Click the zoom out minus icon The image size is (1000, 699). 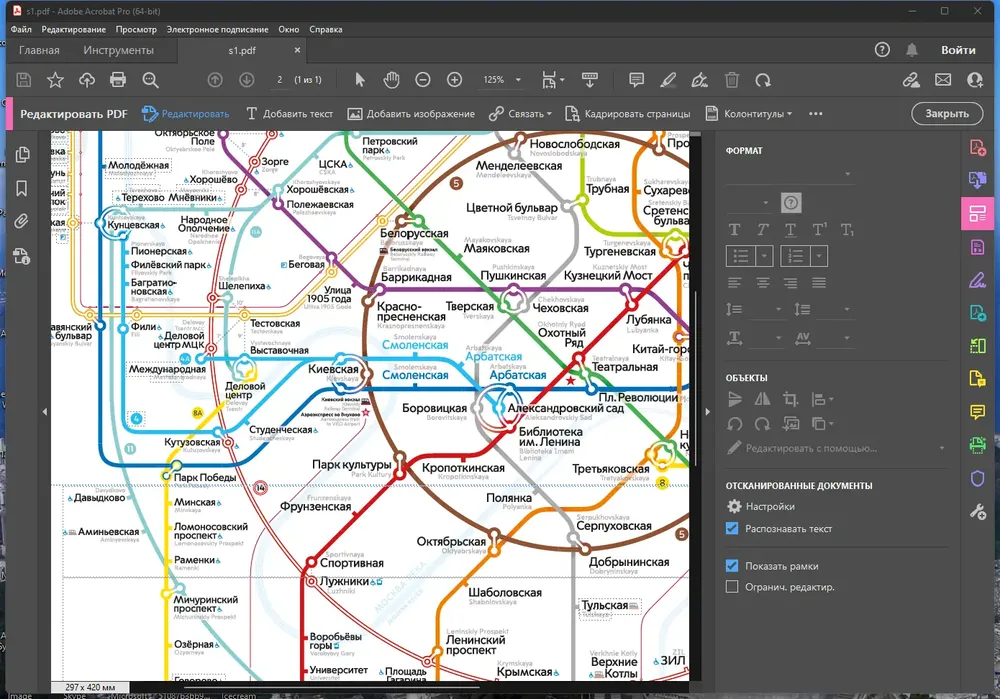(x=423, y=80)
